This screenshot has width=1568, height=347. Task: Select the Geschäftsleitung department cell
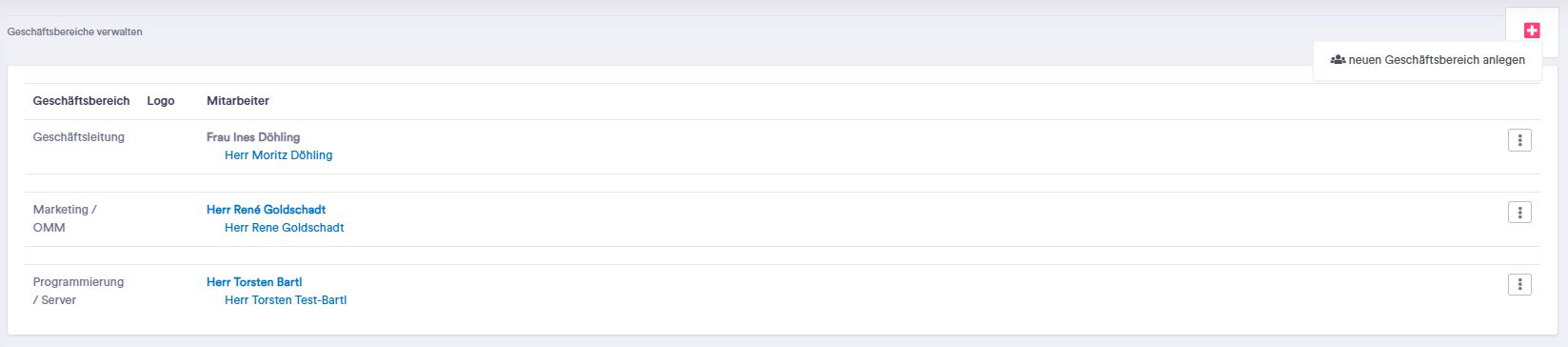79,137
